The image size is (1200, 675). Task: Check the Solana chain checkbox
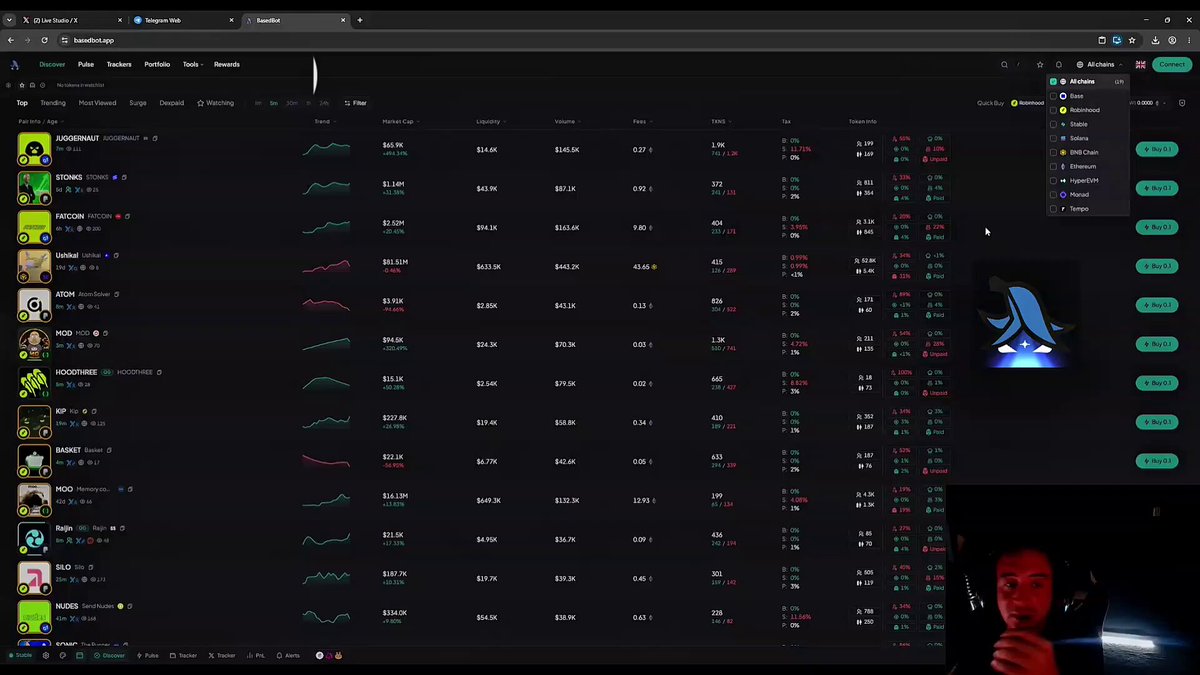pos(1053,138)
